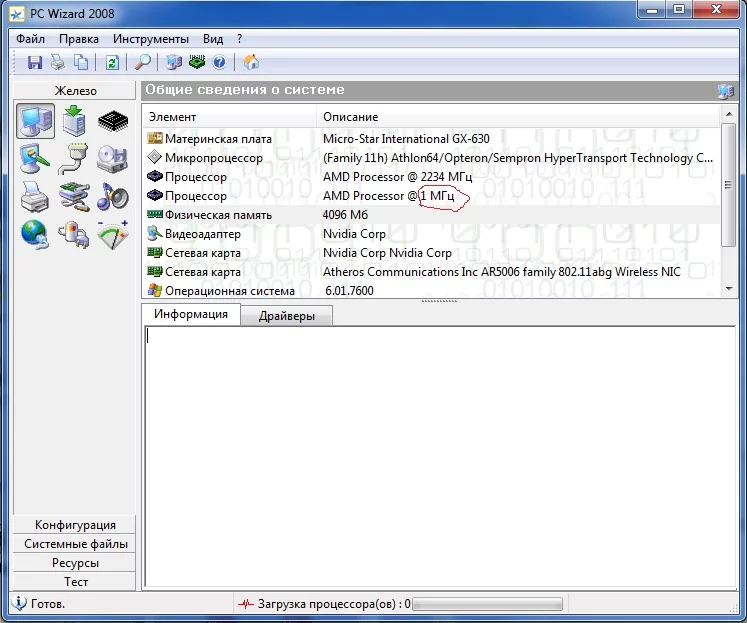Click the icon at right of the header bar
The width and height of the screenshot is (747, 623).
point(726,90)
